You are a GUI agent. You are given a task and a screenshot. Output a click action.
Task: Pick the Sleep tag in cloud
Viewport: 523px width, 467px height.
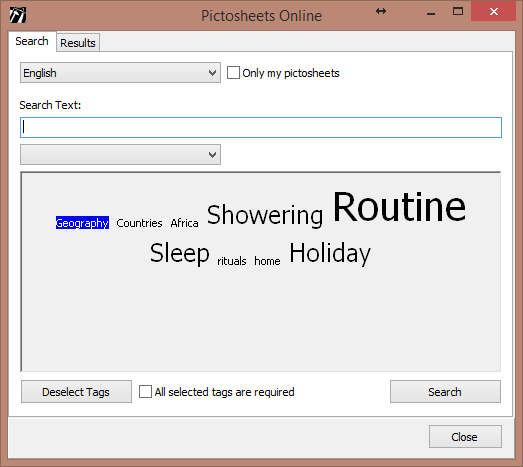180,254
